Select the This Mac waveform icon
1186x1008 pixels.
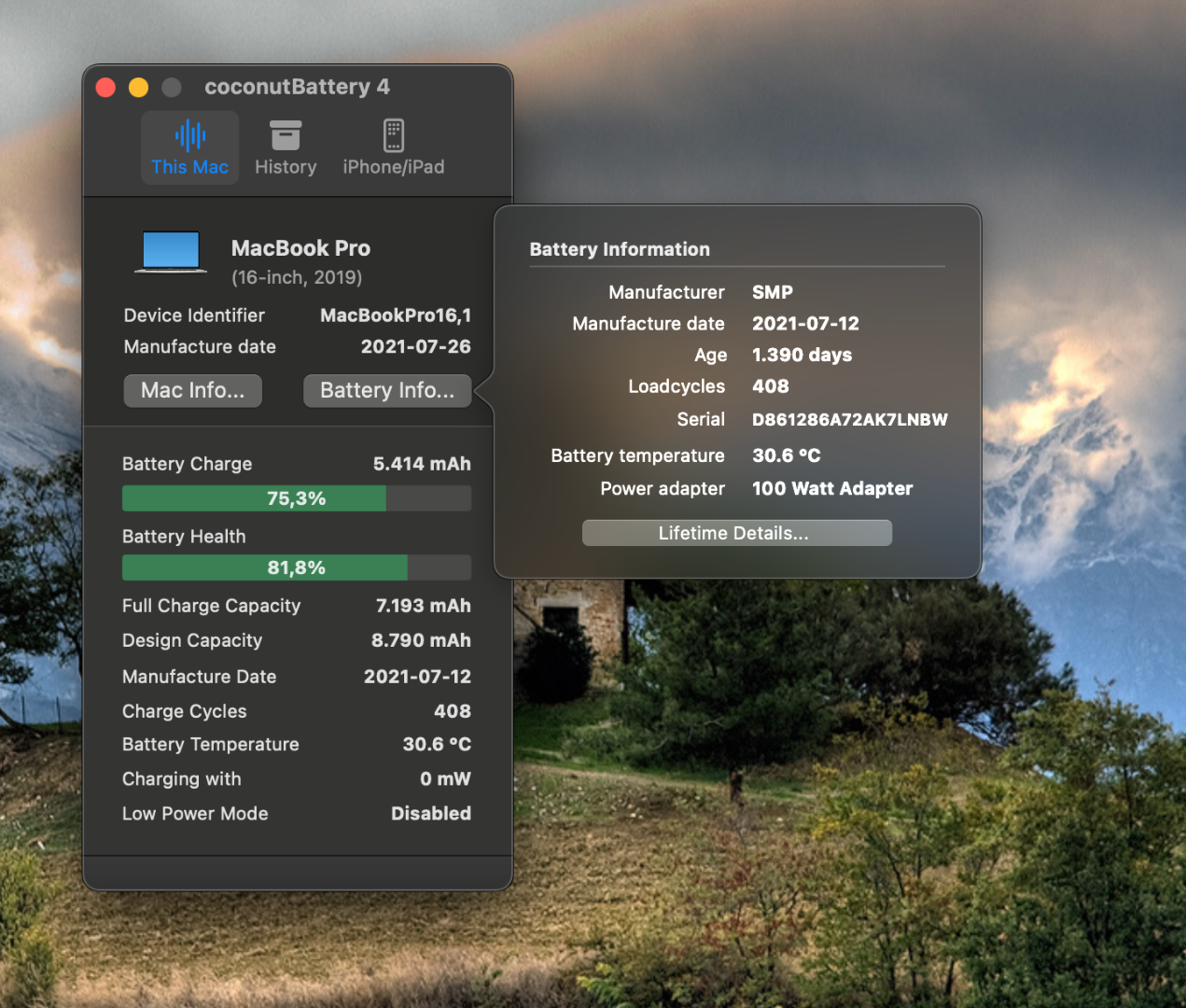190,135
